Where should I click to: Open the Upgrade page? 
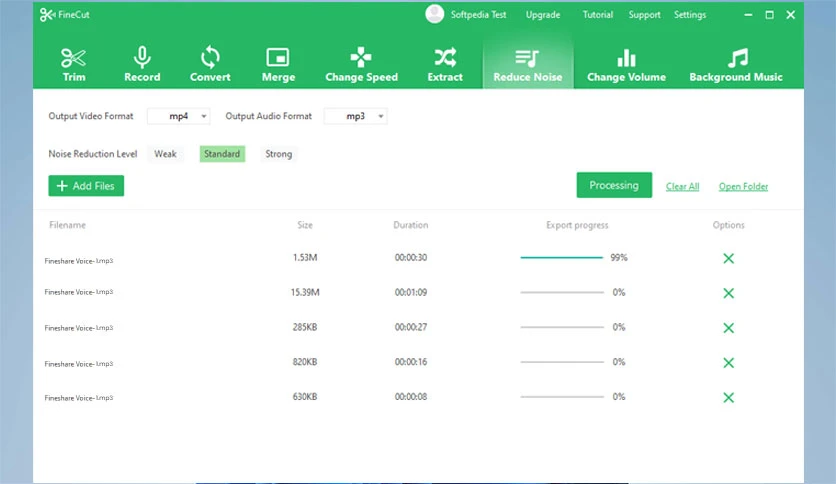tap(543, 15)
